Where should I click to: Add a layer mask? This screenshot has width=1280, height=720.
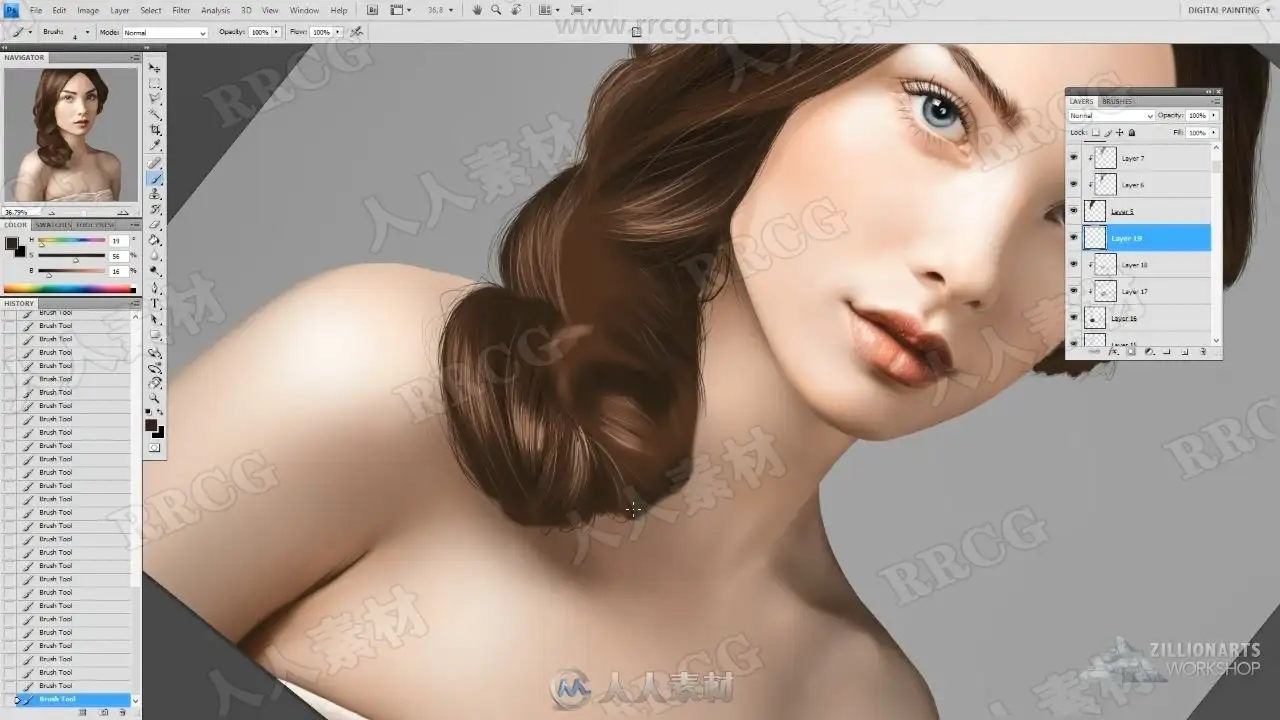(x=1130, y=352)
